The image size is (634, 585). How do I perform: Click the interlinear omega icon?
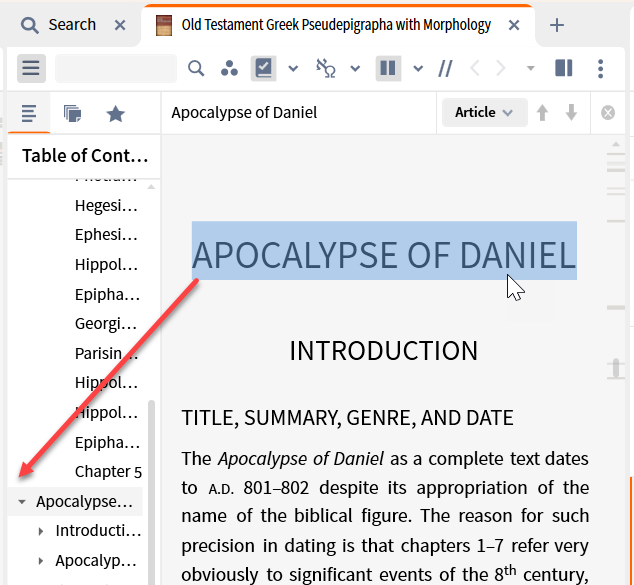325,68
